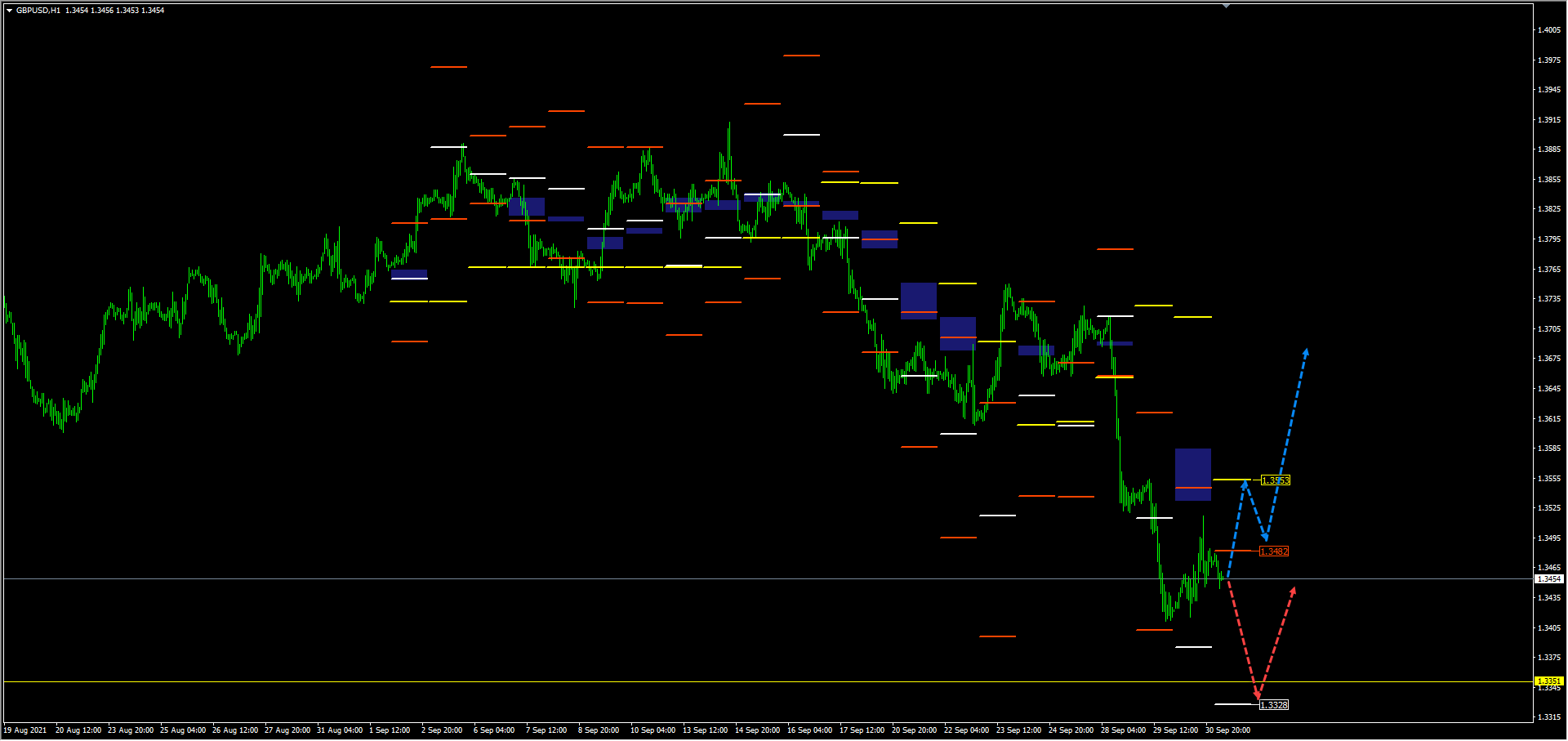The width and height of the screenshot is (1568, 741).
Task: Select the white 1.3328 price label
Action: point(1273,705)
